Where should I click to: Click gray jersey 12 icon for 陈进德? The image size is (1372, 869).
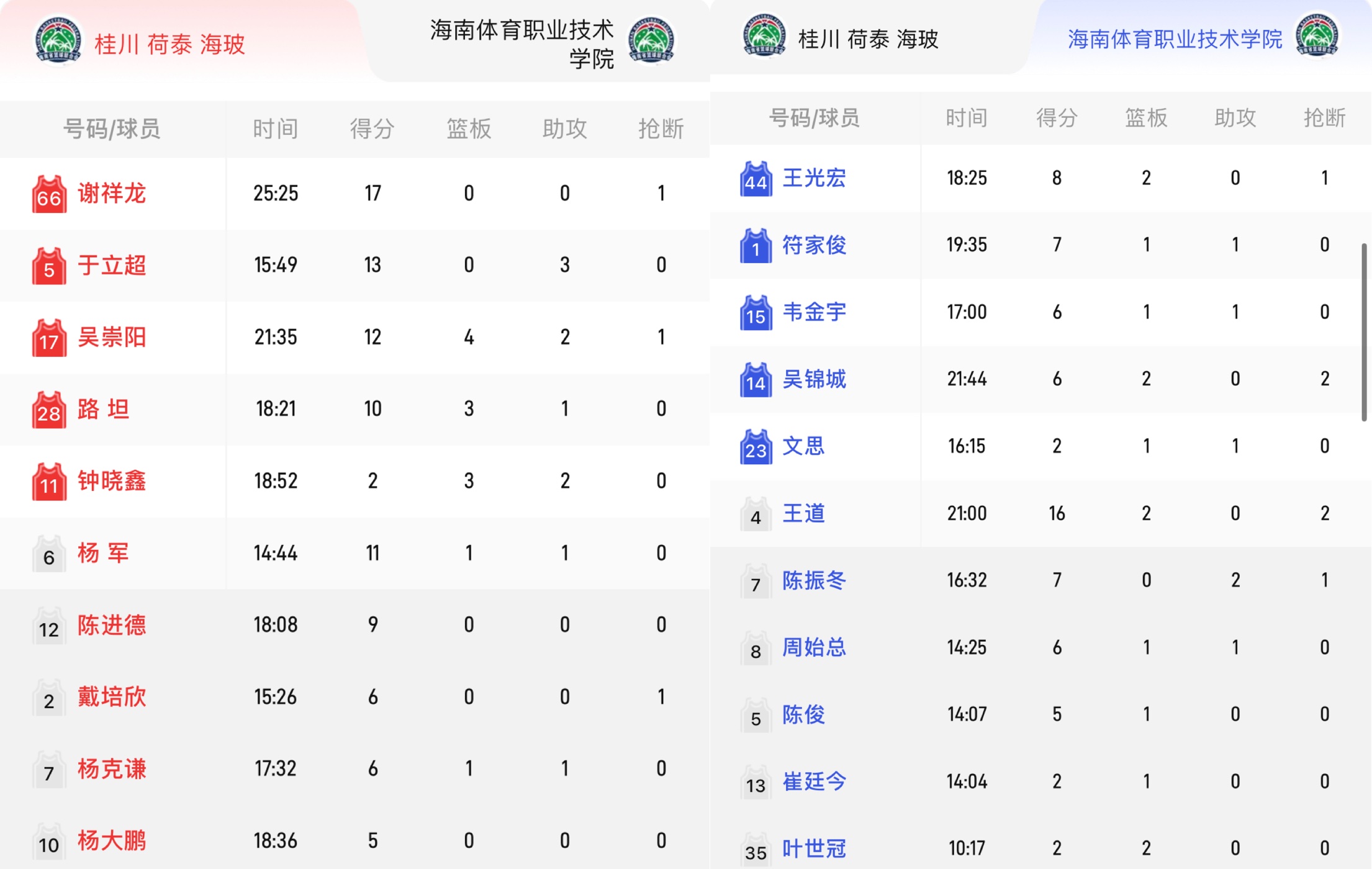[49, 626]
